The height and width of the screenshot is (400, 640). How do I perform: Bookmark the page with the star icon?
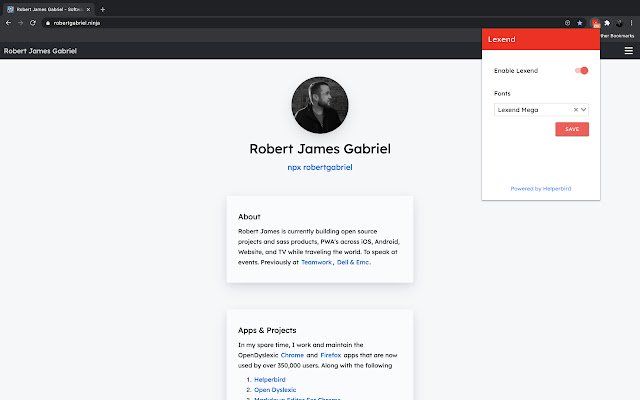coord(580,23)
